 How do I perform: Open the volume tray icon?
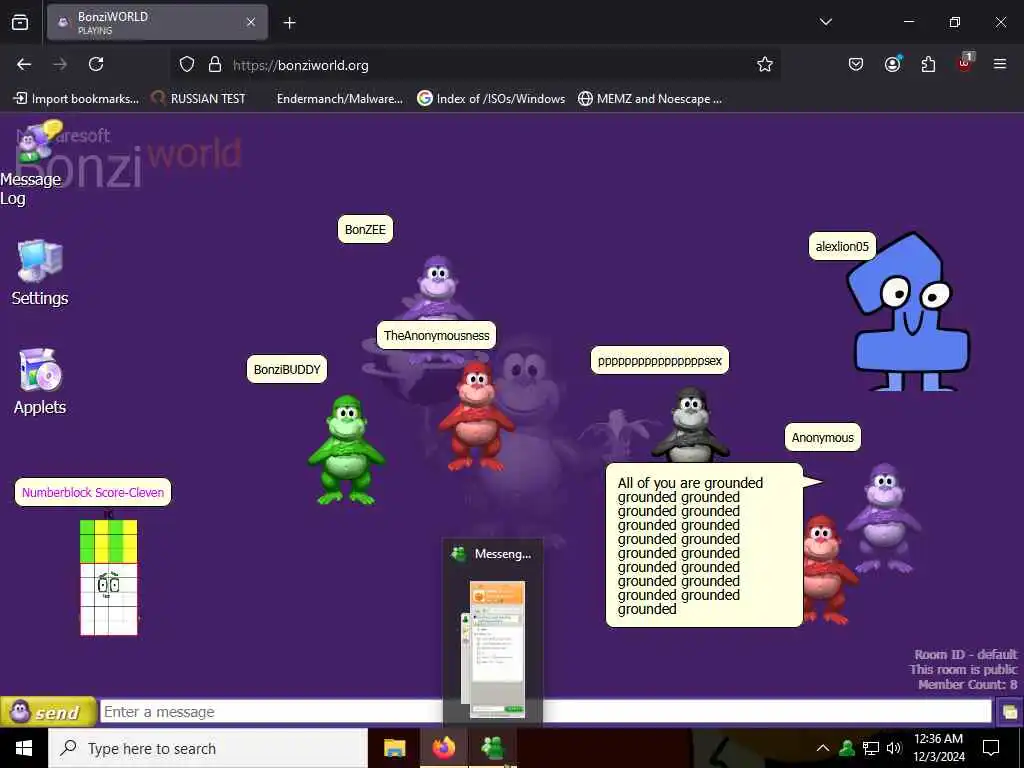pyautogui.click(x=894, y=748)
